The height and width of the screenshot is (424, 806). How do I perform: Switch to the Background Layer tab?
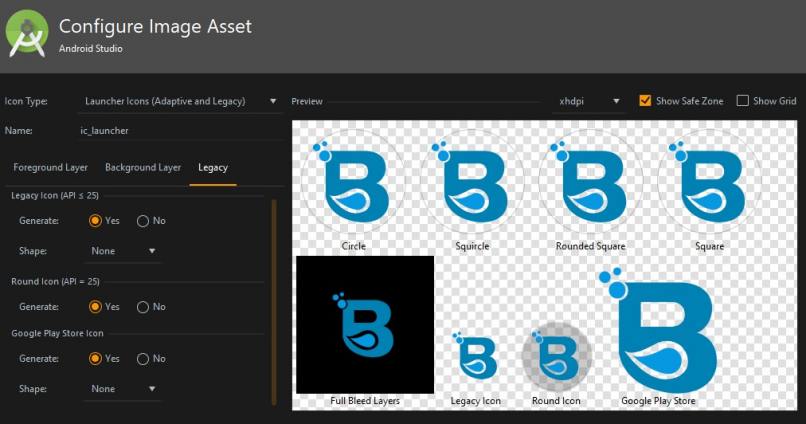(x=143, y=167)
